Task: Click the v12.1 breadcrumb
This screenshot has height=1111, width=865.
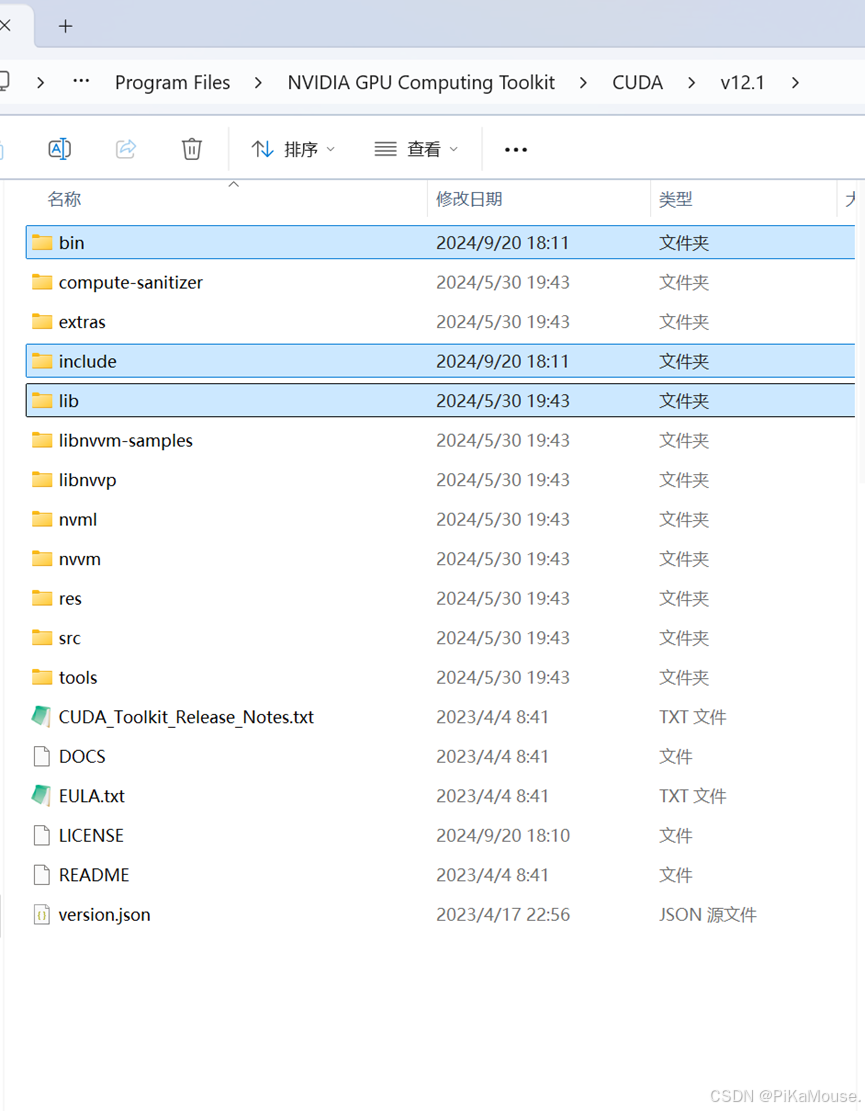Action: tap(742, 83)
